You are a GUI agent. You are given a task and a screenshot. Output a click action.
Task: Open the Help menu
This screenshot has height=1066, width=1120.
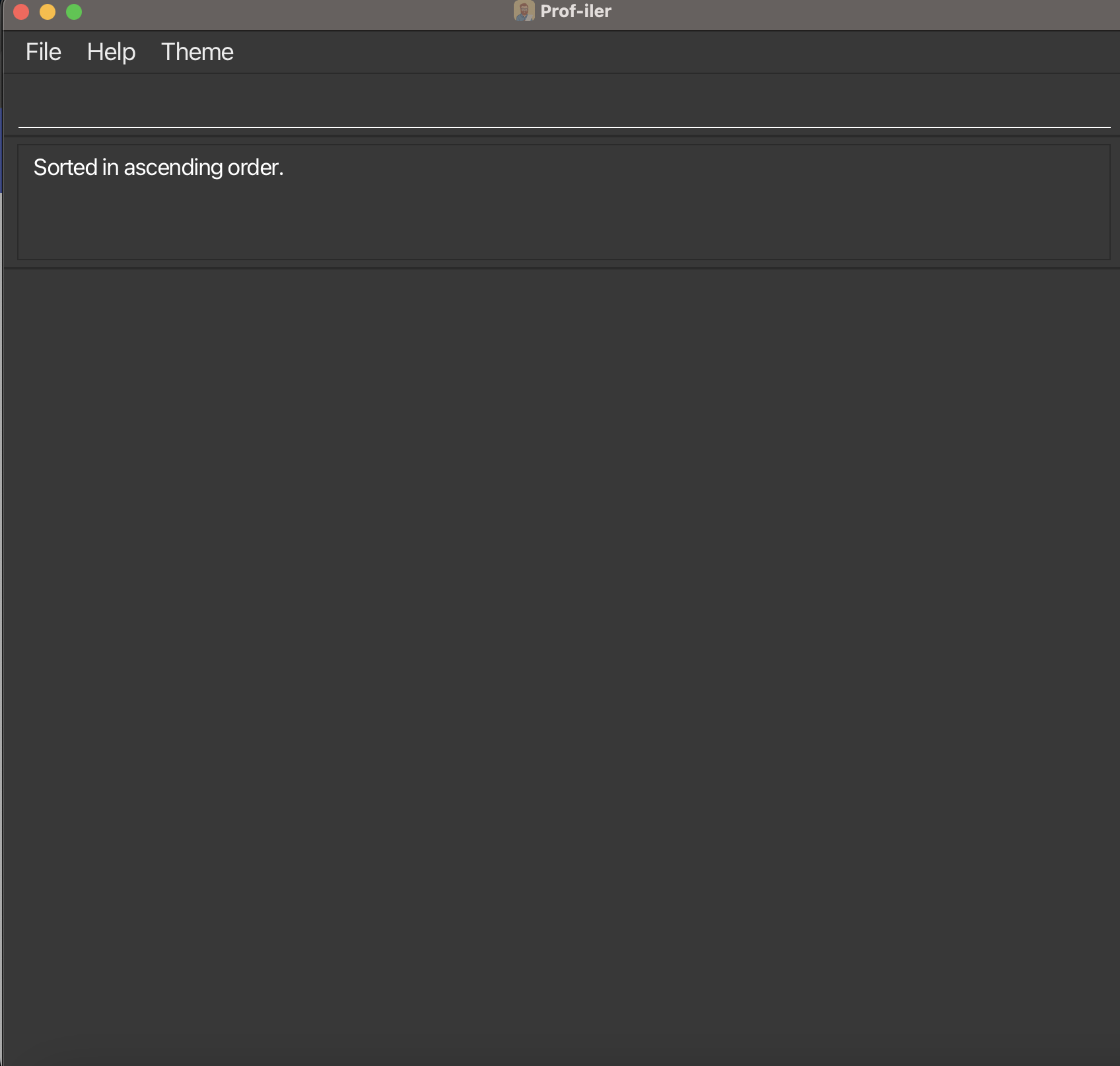pos(111,52)
